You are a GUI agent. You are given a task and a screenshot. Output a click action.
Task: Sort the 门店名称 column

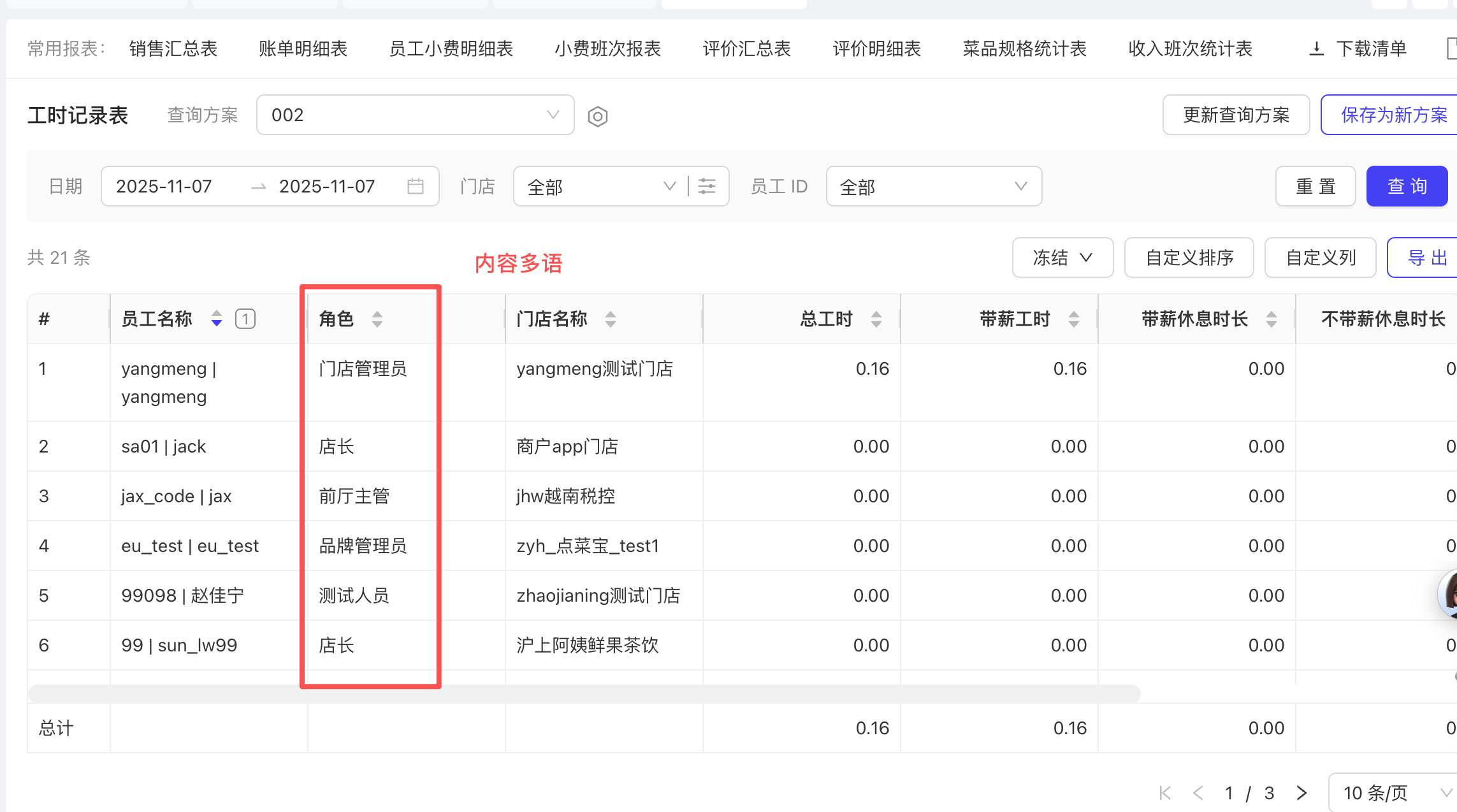(611, 319)
